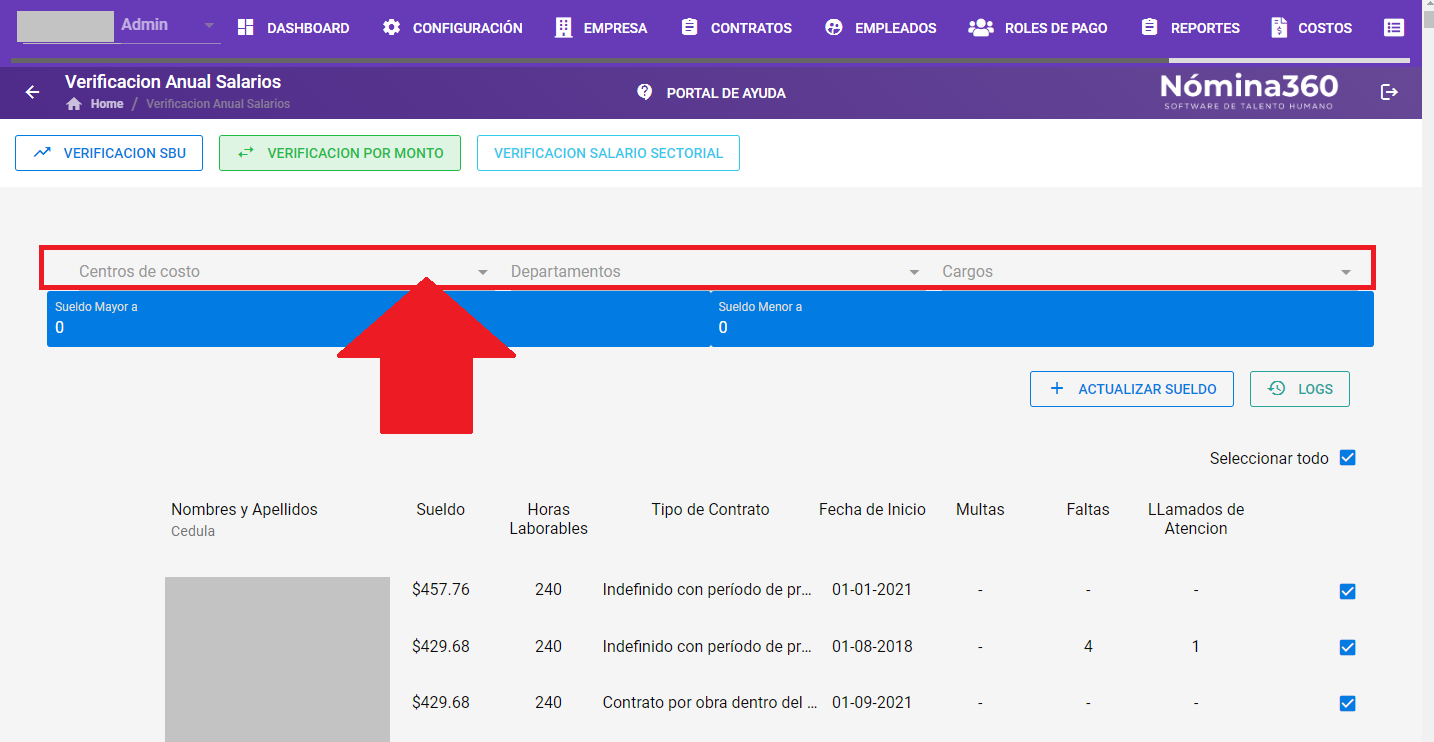Expand the Admin user dropdown
The width and height of the screenshot is (1434, 742).
click(209, 25)
